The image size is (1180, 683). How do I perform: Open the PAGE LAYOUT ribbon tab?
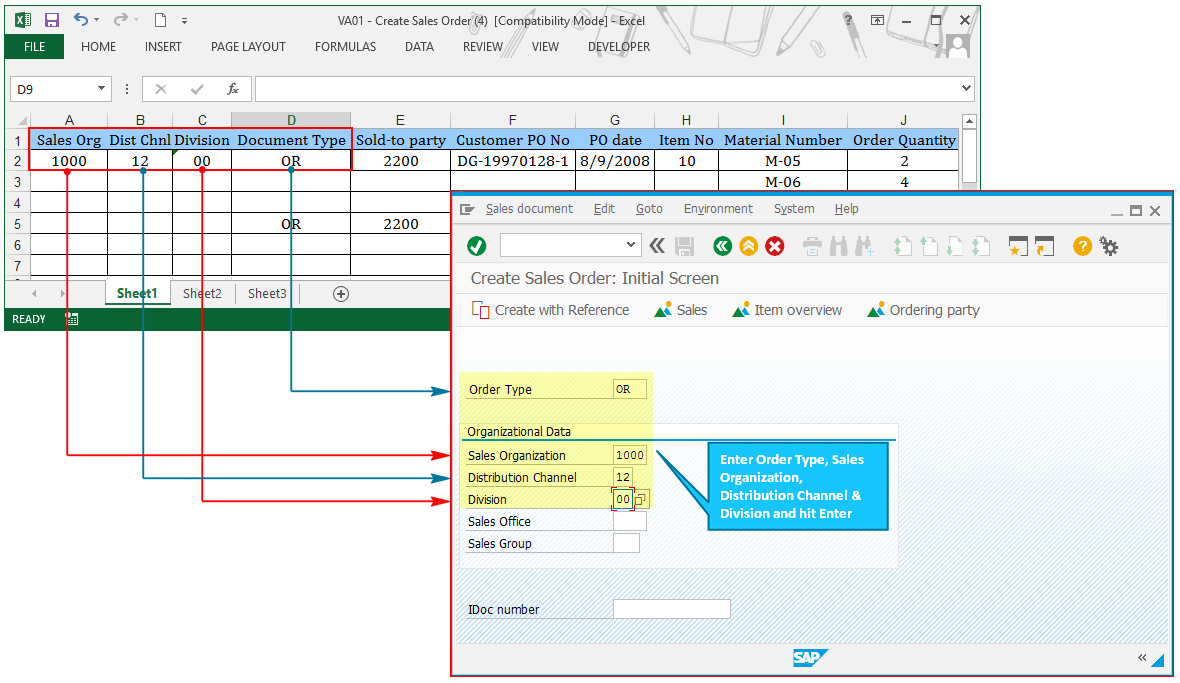click(x=248, y=47)
